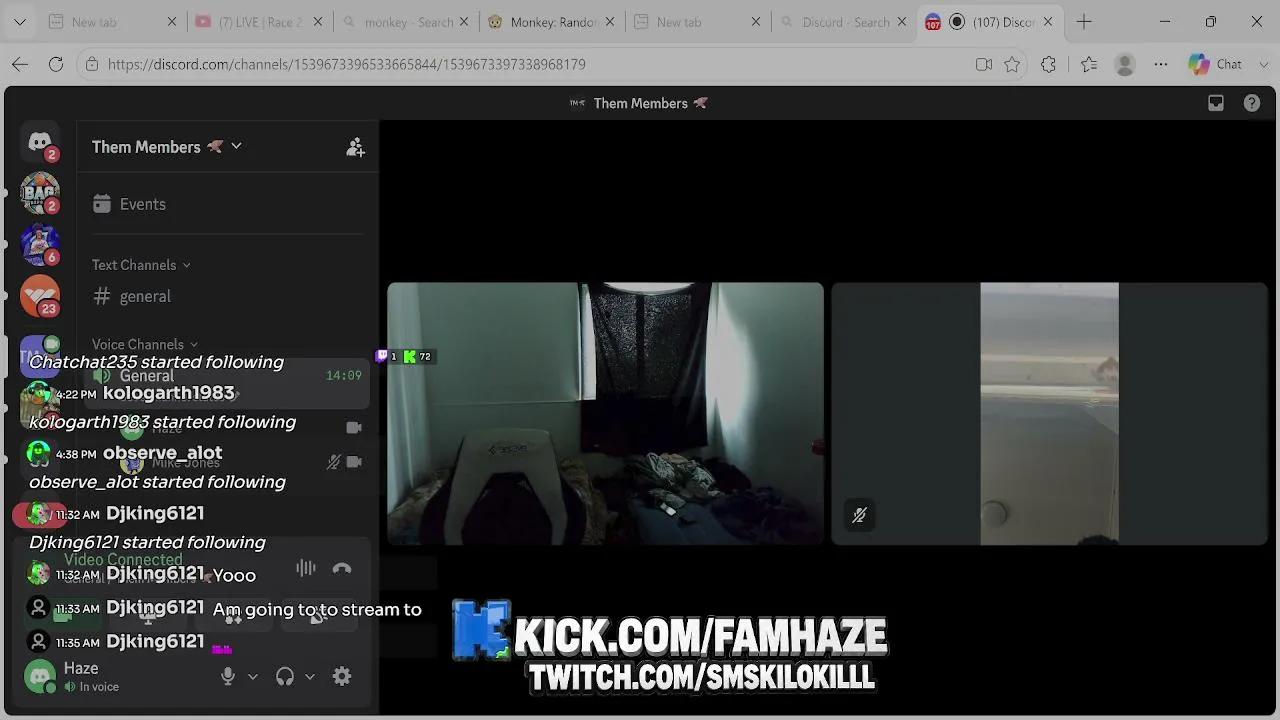
Task: Go back in the browser
Action: click(x=20, y=64)
